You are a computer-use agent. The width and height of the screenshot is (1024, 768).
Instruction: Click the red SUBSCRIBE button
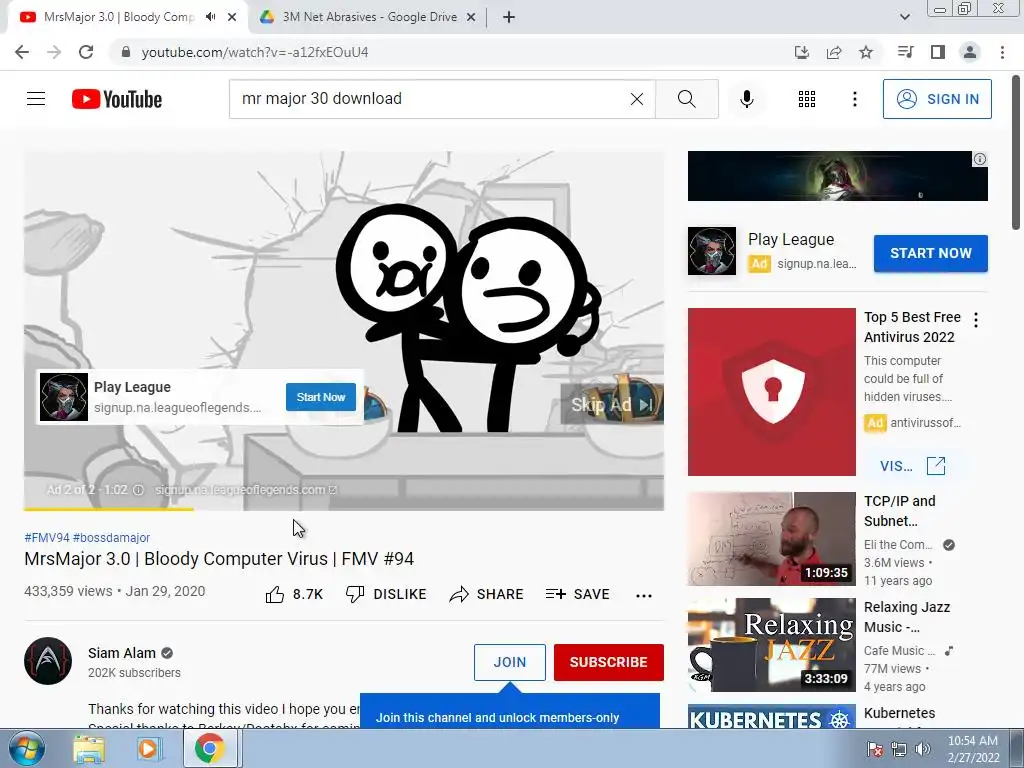pyautogui.click(x=609, y=662)
